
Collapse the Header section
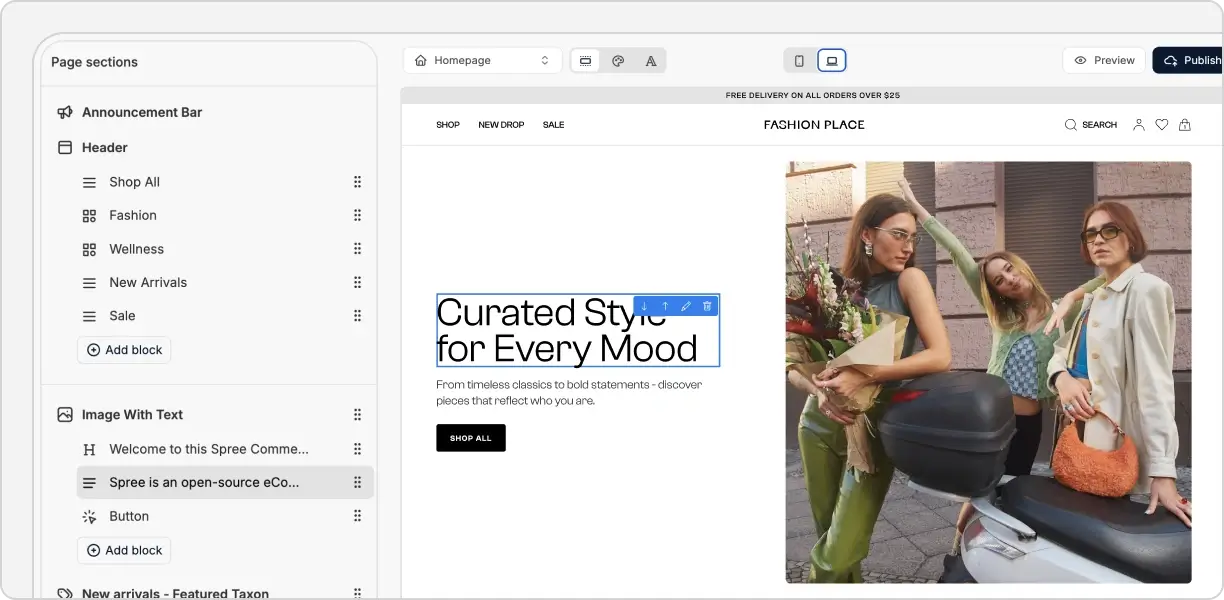tap(104, 147)
